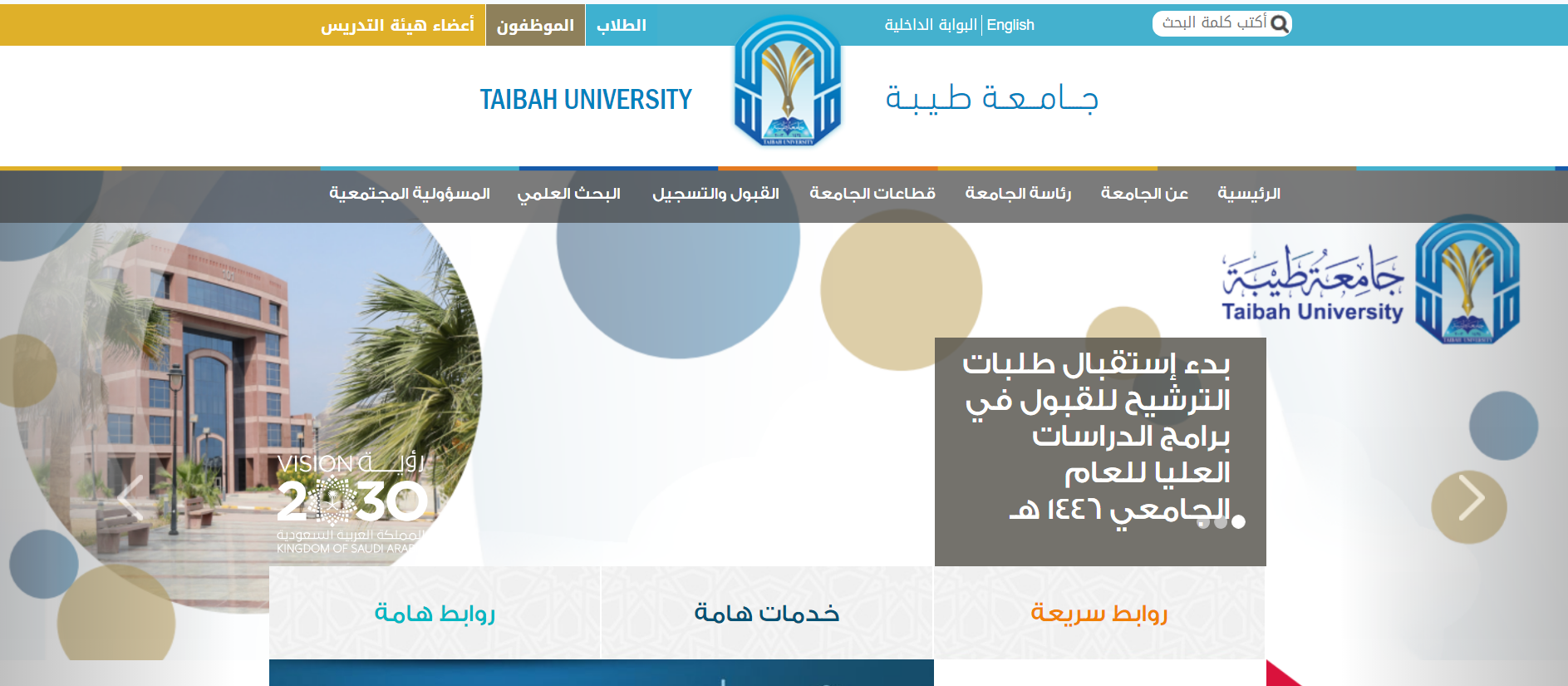The image size is (1568, 686).
Task: Open the البوابة الداخلية internal portal link
Action: point(931,25)
